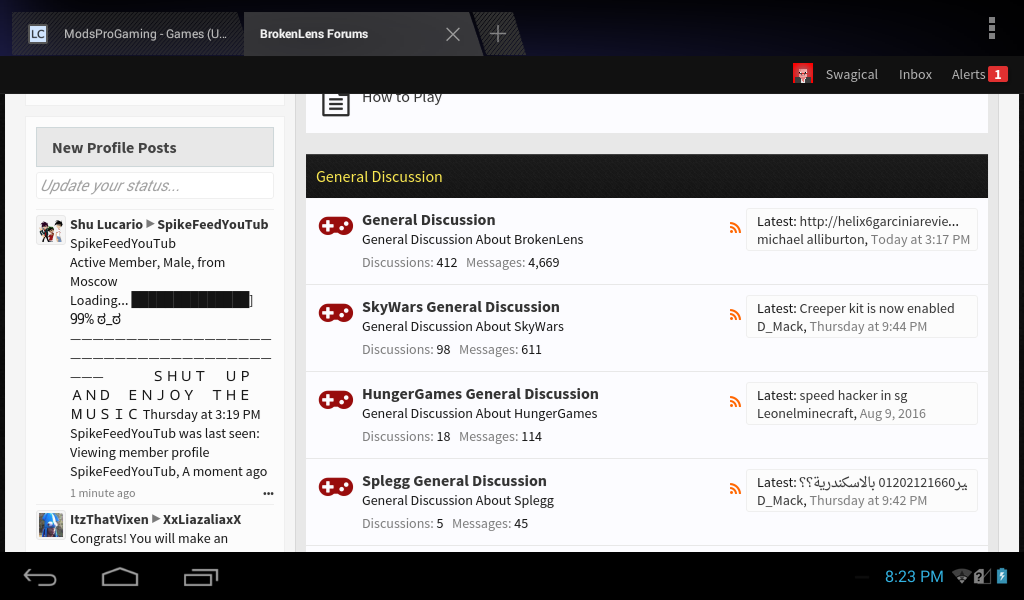This screenshot has width=1024, height=600.
Task: Tap the battery charging icon
Action: coord(1002,576)
